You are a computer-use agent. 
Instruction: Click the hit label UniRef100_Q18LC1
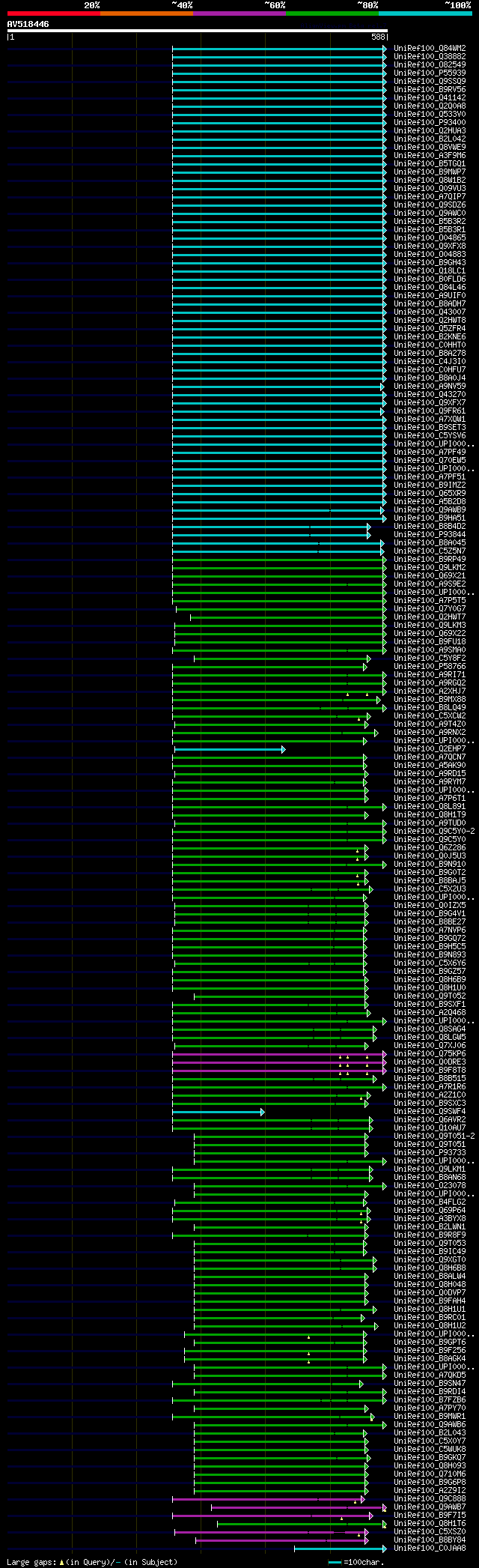click(430, 271)
